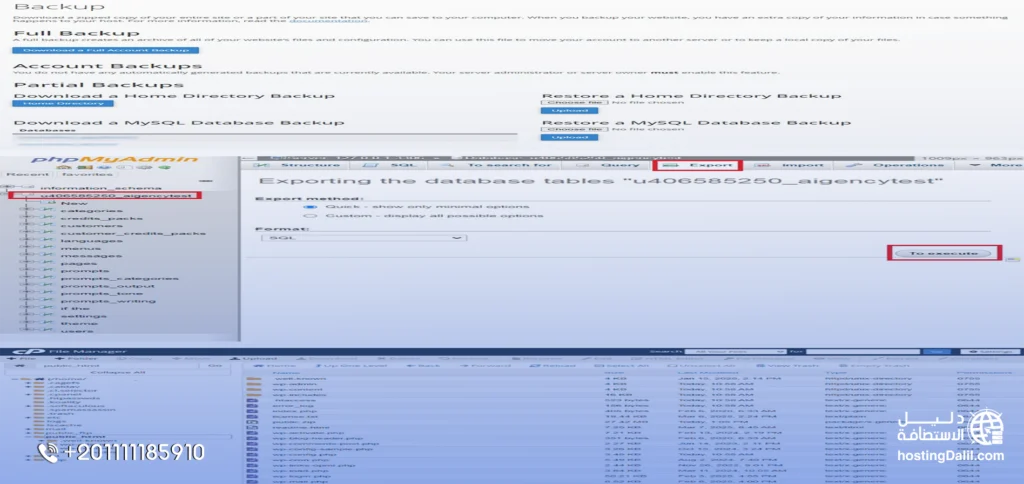Open the More tab dropdown in phpMyAdmin
1024x484 pixels.
(995, 165)
